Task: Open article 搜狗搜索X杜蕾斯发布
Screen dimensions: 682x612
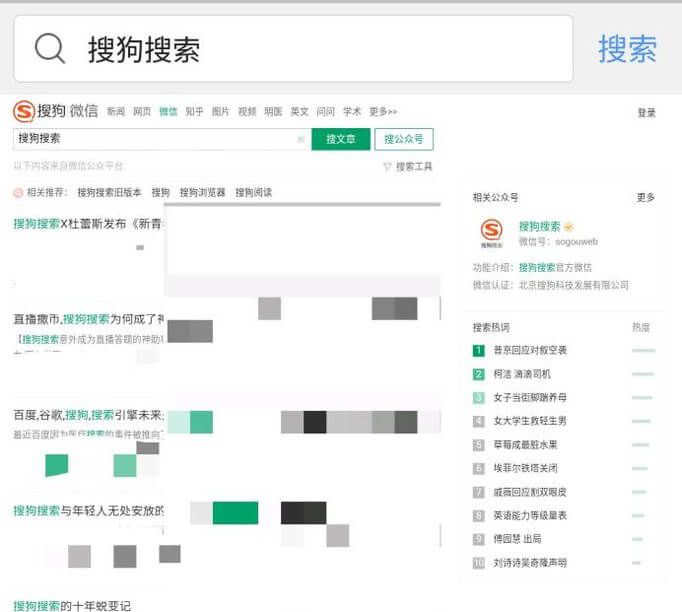Action: 88,224
